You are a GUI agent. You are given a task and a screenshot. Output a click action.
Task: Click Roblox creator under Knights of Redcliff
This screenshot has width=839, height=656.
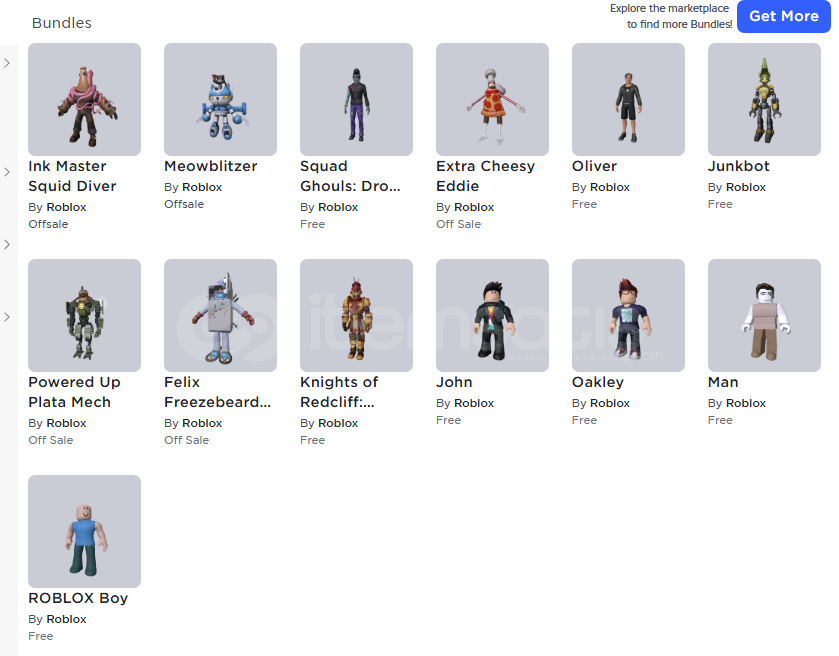pos(338,423)
